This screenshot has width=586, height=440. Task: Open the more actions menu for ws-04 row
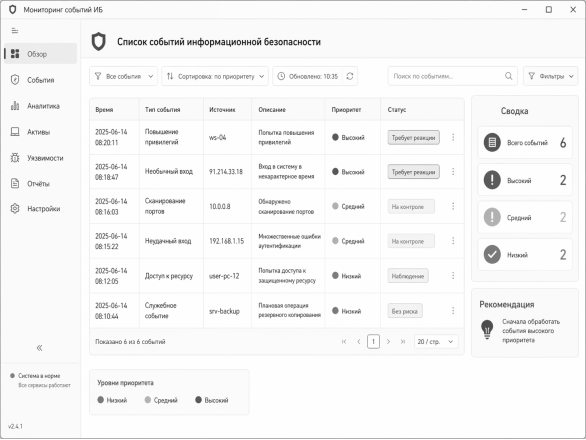point(453,137)
